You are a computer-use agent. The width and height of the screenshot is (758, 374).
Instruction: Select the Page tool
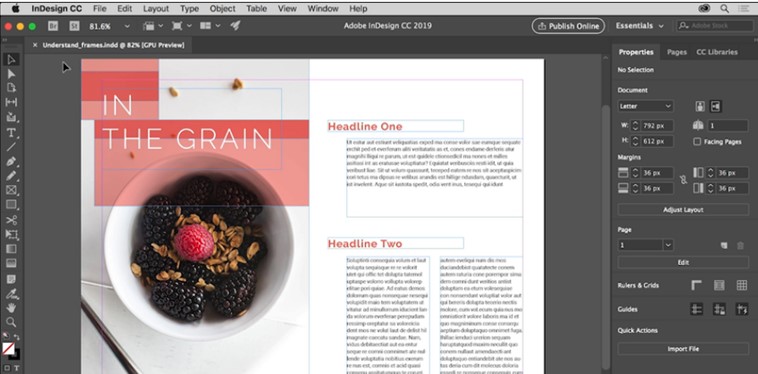[12, 88]
